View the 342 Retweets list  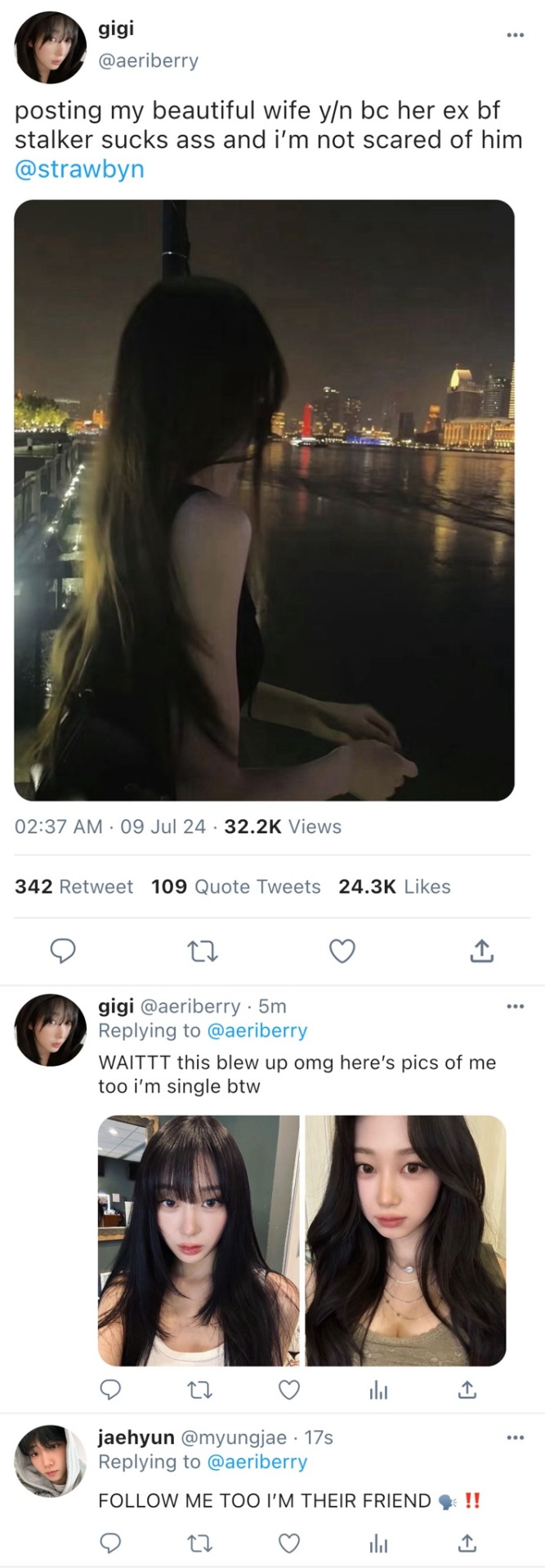[x=74, y=887]
